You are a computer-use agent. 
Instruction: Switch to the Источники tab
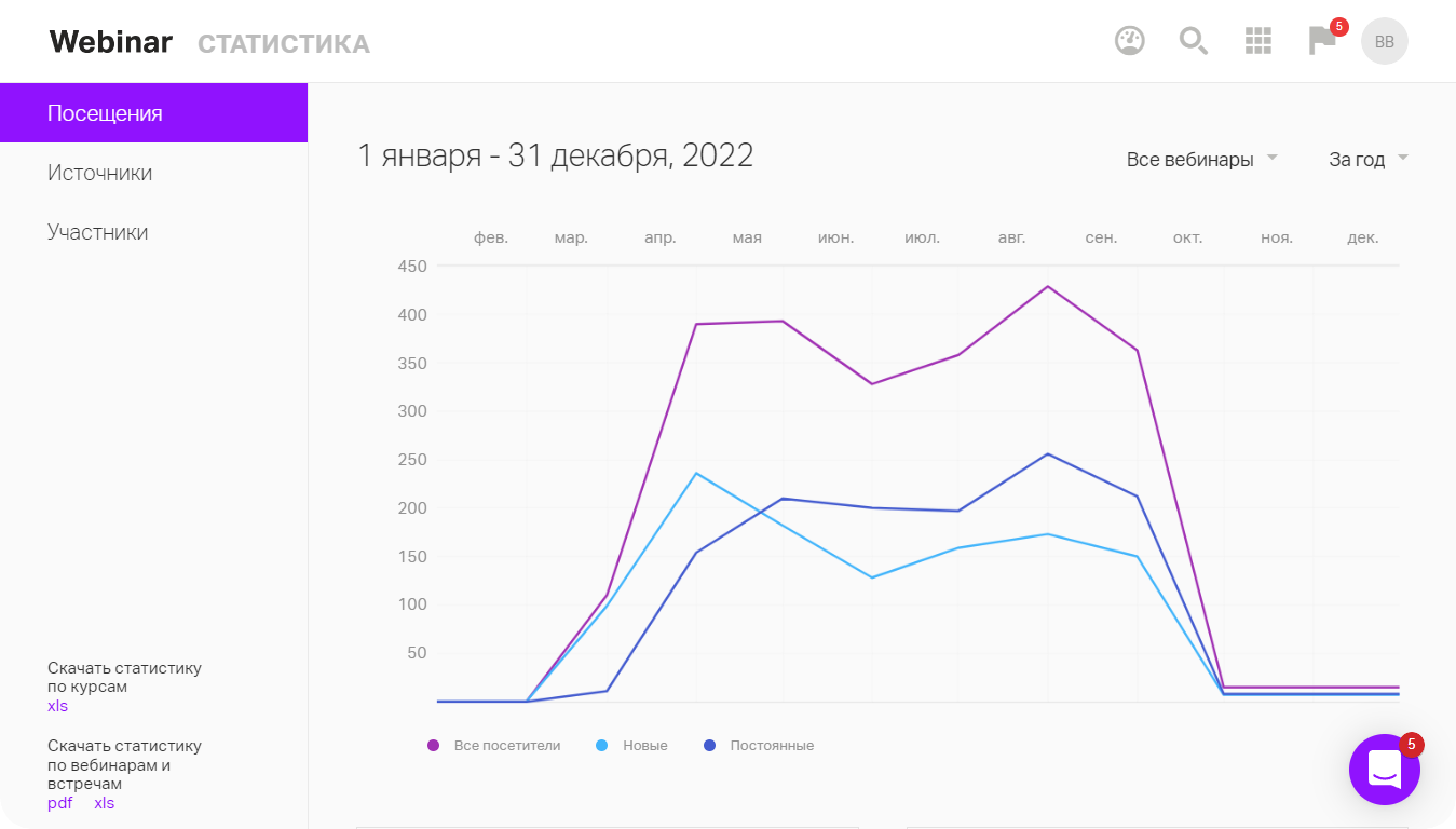pos(100,173)
